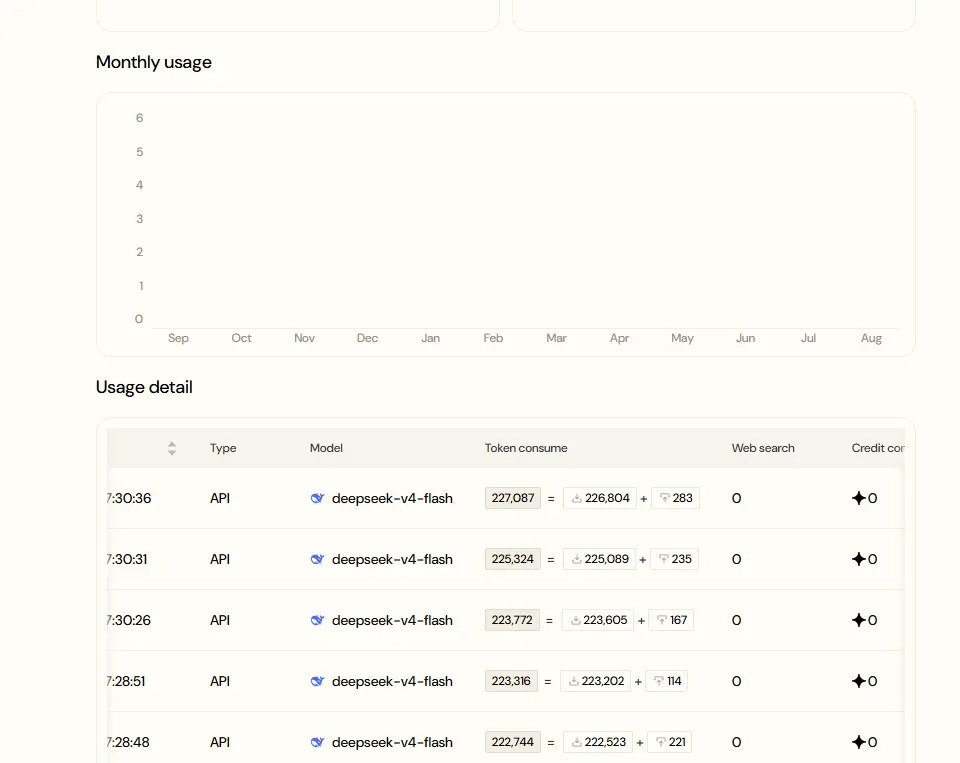Click output token icon beside 167
Screen dimensions: 960x763
[x=661, y=620]
